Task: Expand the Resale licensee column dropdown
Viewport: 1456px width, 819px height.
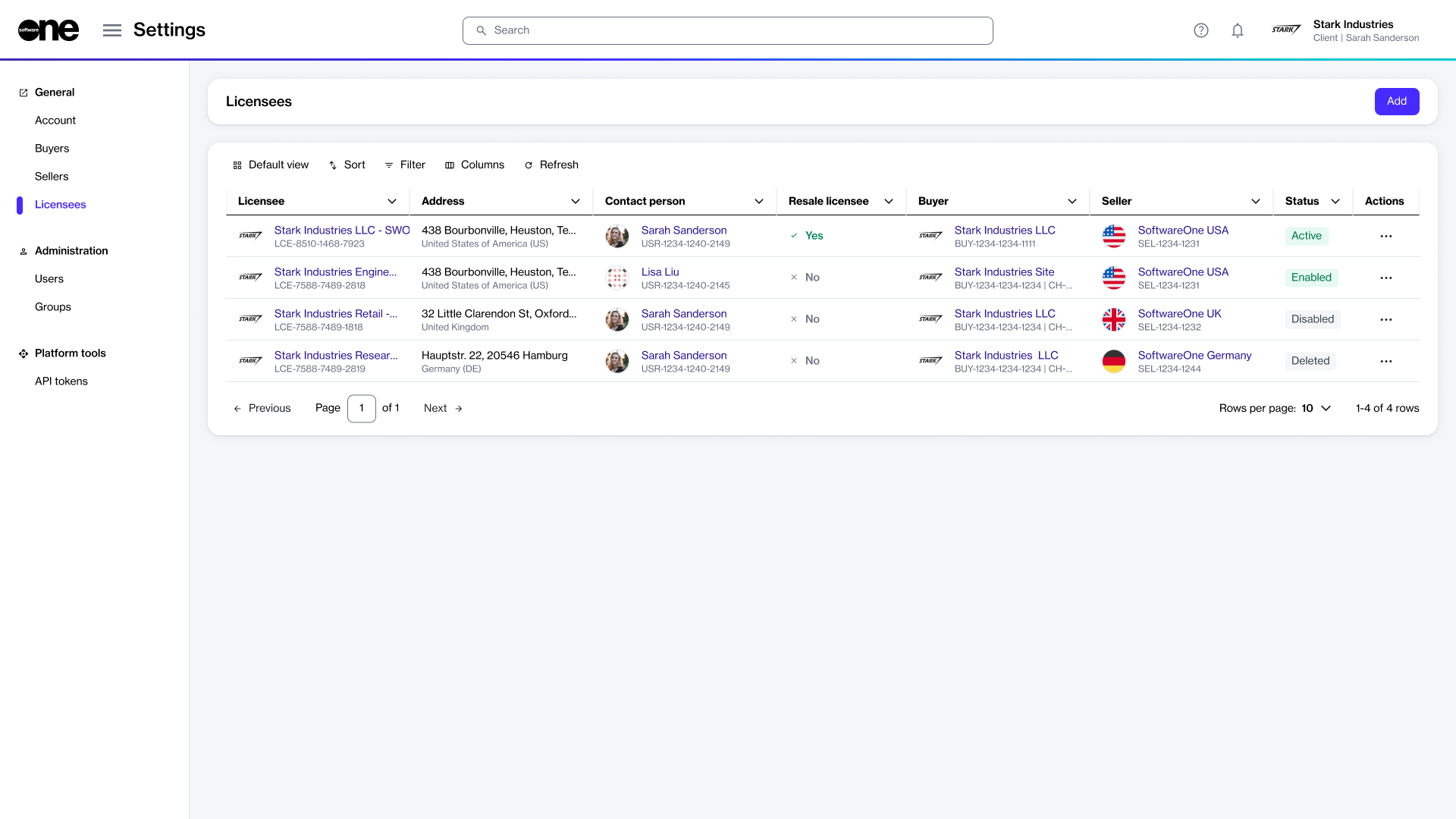Action: (x=889, y=201)
